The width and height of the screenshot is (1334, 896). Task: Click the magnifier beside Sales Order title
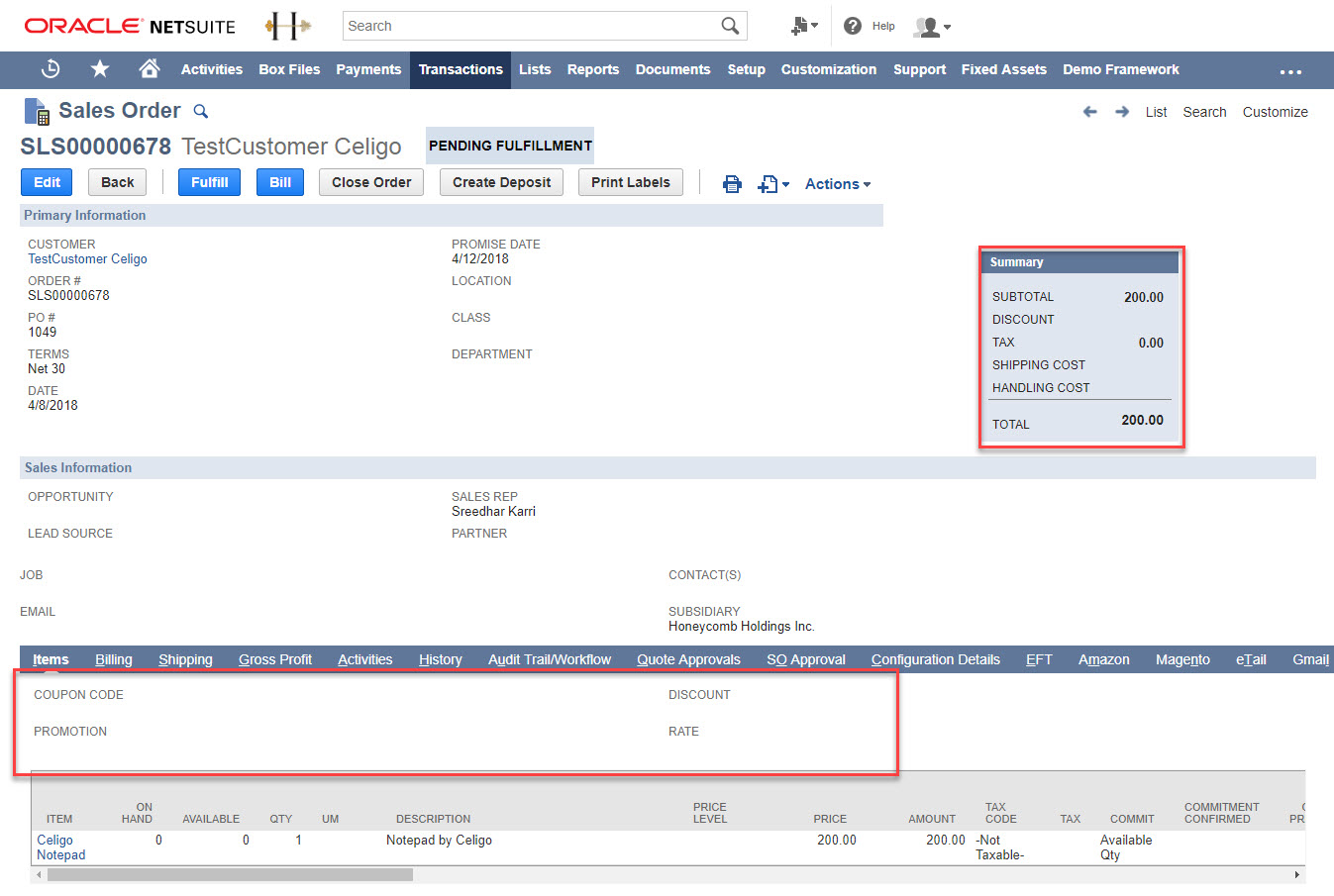tap(200, 111)
